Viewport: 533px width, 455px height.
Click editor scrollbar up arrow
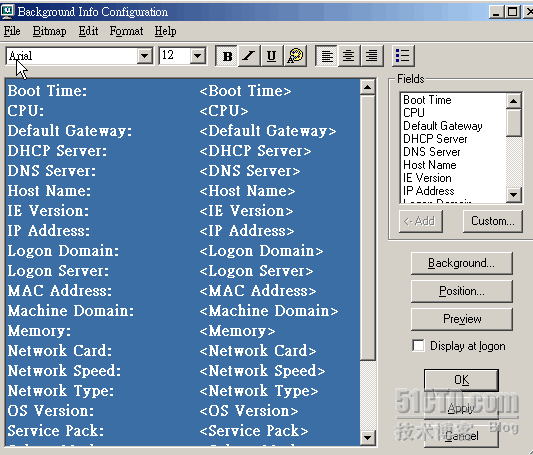click(367, 88)
